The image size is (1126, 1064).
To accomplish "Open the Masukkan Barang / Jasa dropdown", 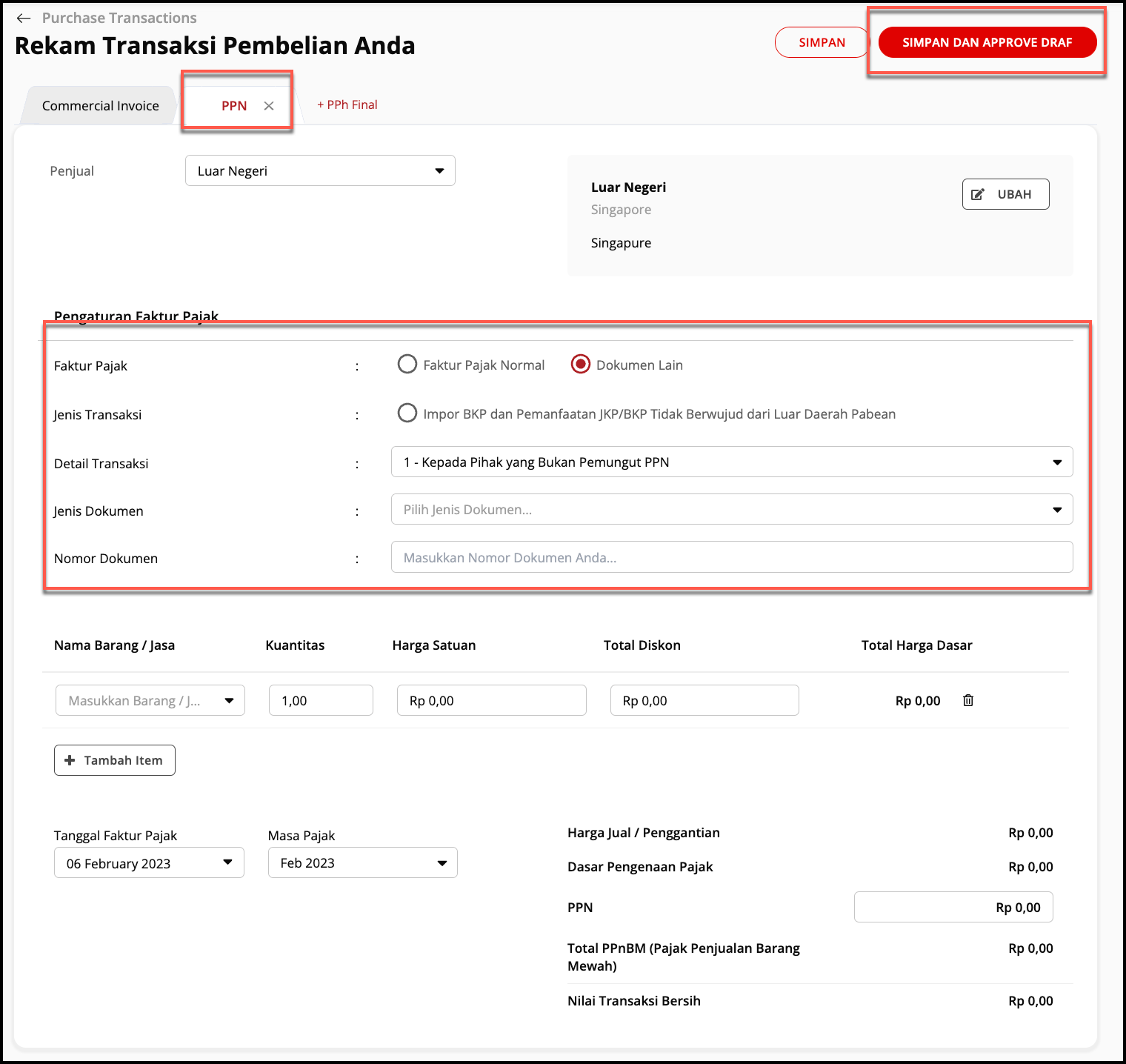I will tap(150, 700).
